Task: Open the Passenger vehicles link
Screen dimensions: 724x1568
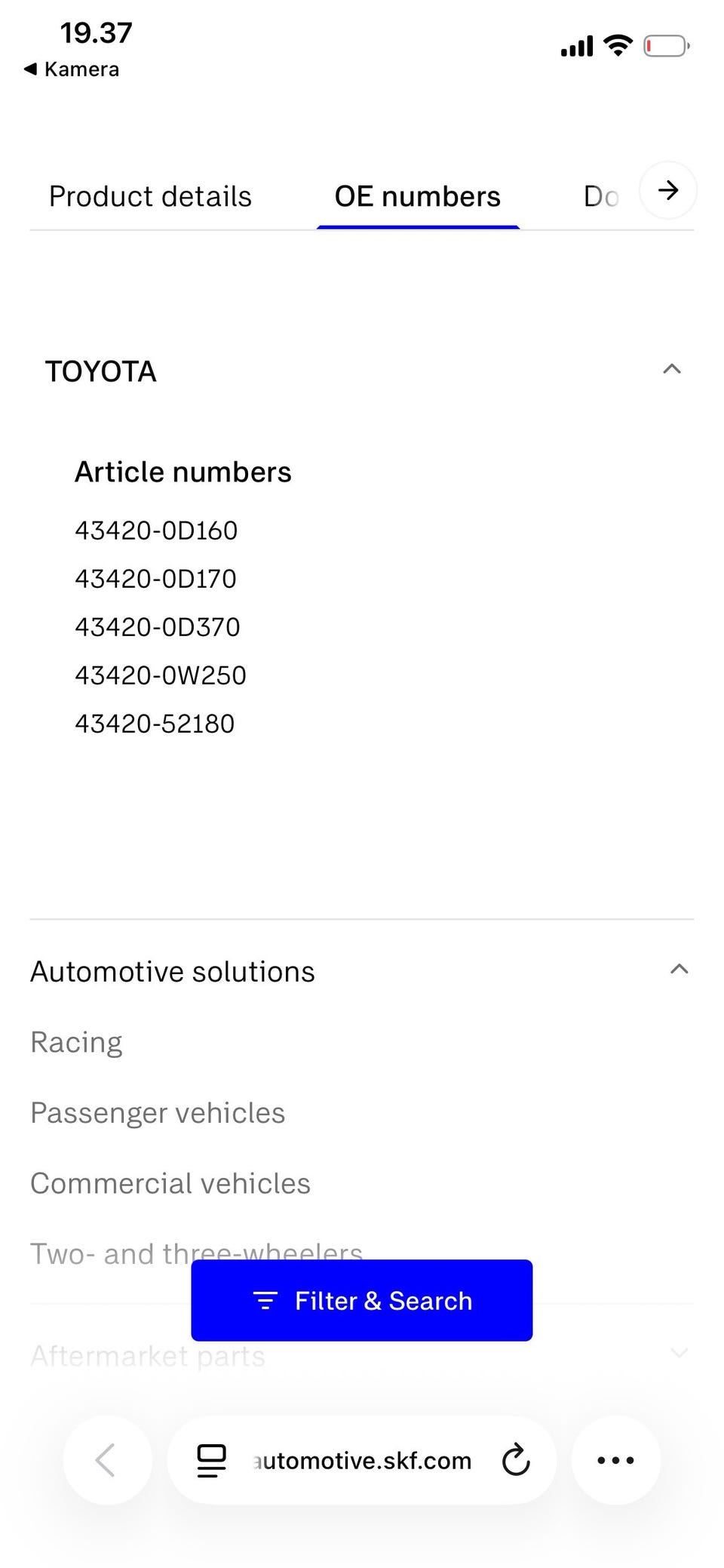Action: coord(158,1113)
